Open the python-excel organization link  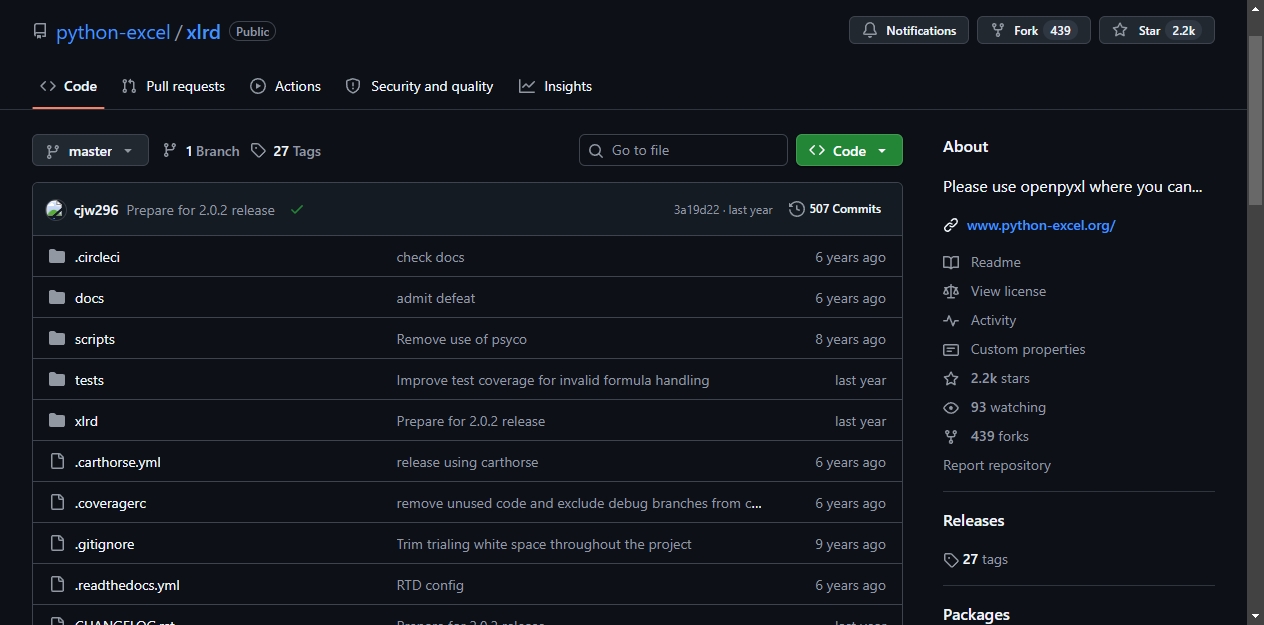[x=113, y=31]
